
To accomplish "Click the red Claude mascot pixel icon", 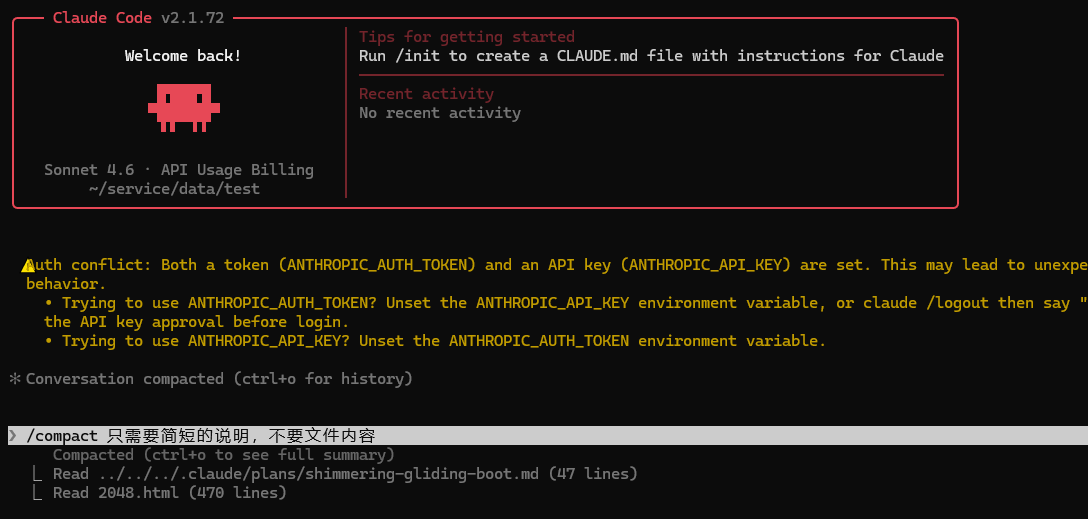I will click(x=183, y=108).
